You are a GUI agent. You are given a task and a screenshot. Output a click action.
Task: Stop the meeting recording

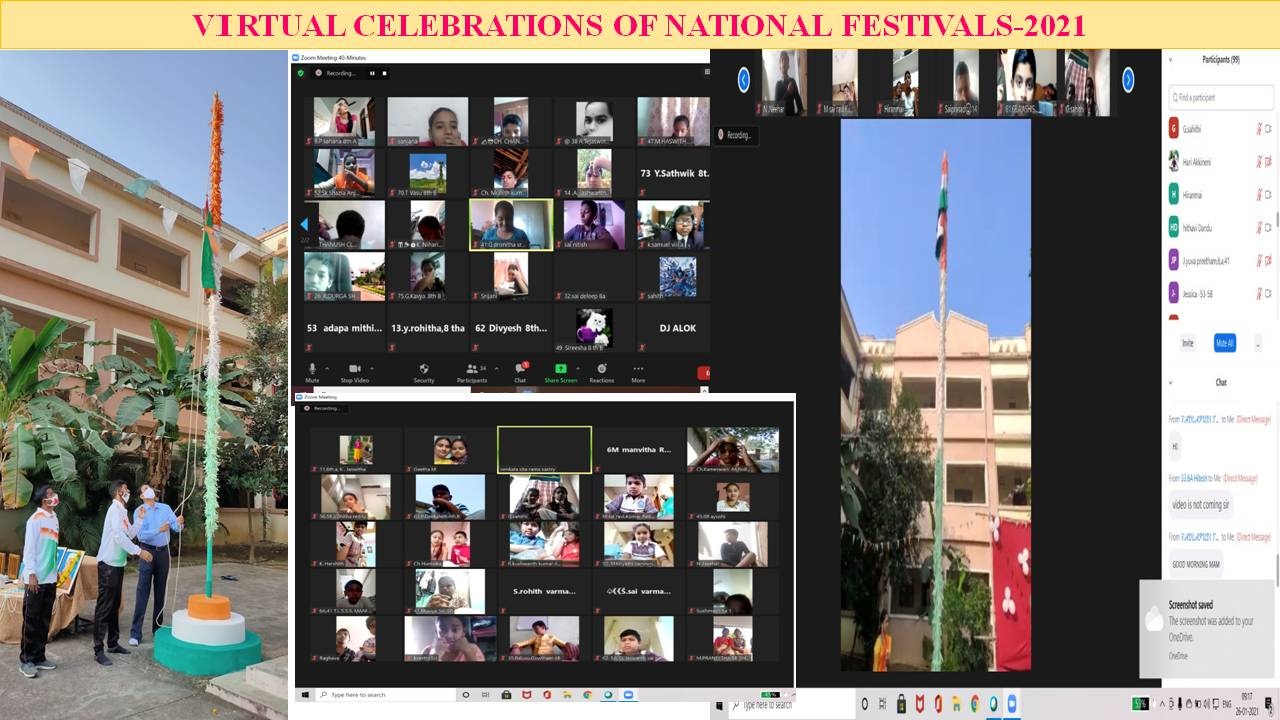coord(384,73)
